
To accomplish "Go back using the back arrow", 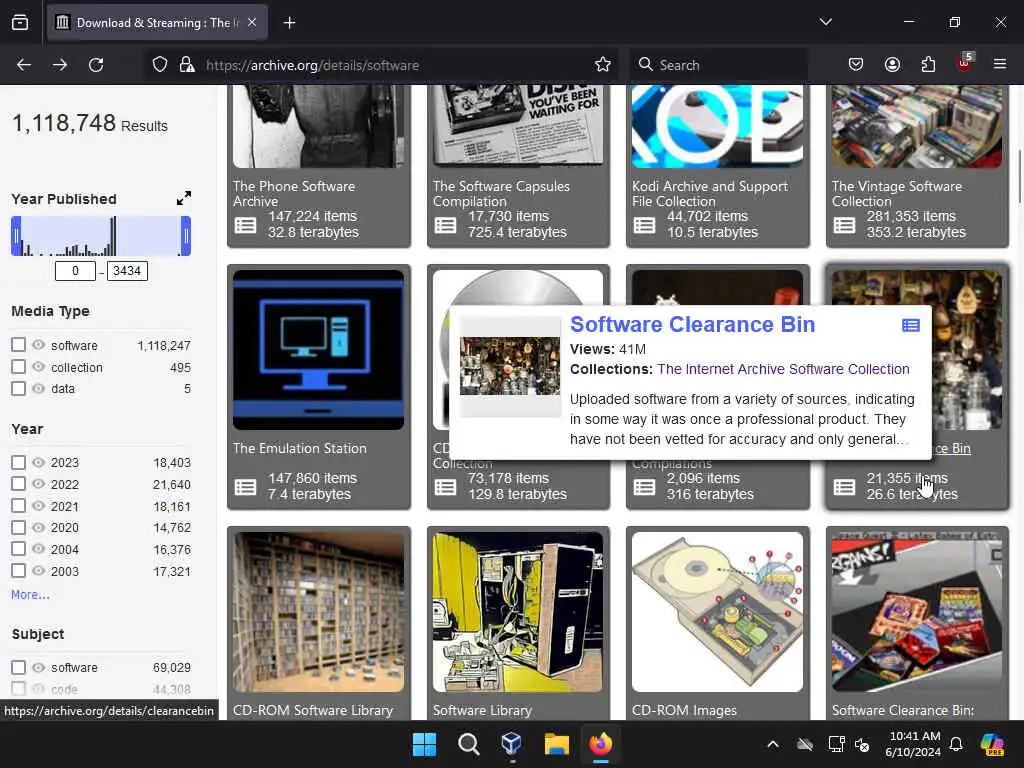I will [24, 65].
